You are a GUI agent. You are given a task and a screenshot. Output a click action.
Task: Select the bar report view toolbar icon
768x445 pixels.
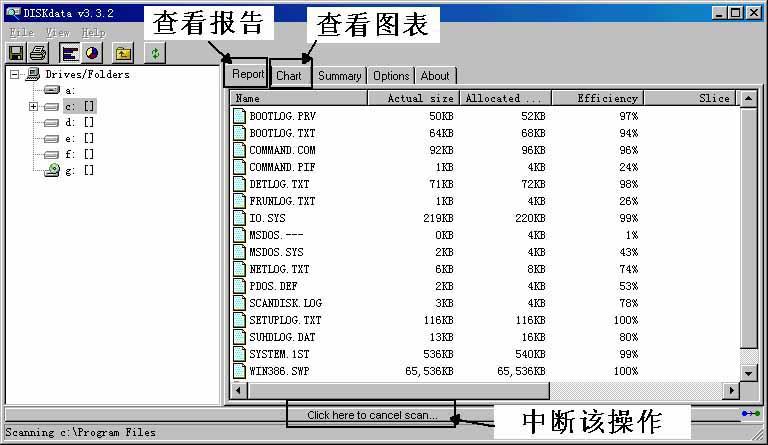(70, 53)
